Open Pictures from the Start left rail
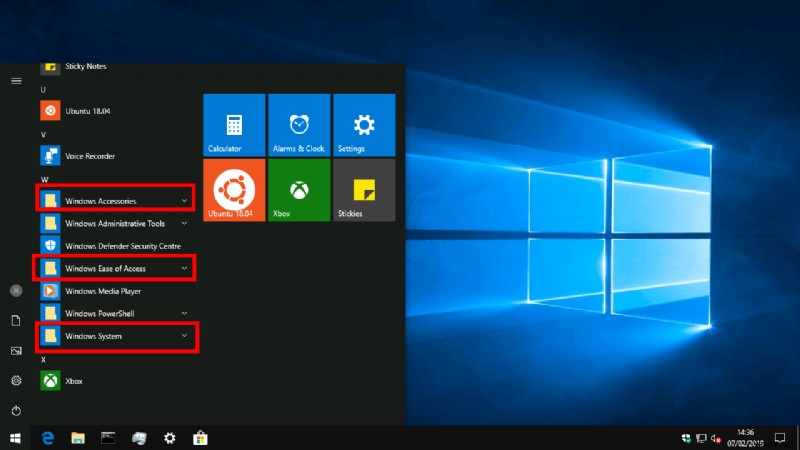 click(x=16, y=351)
